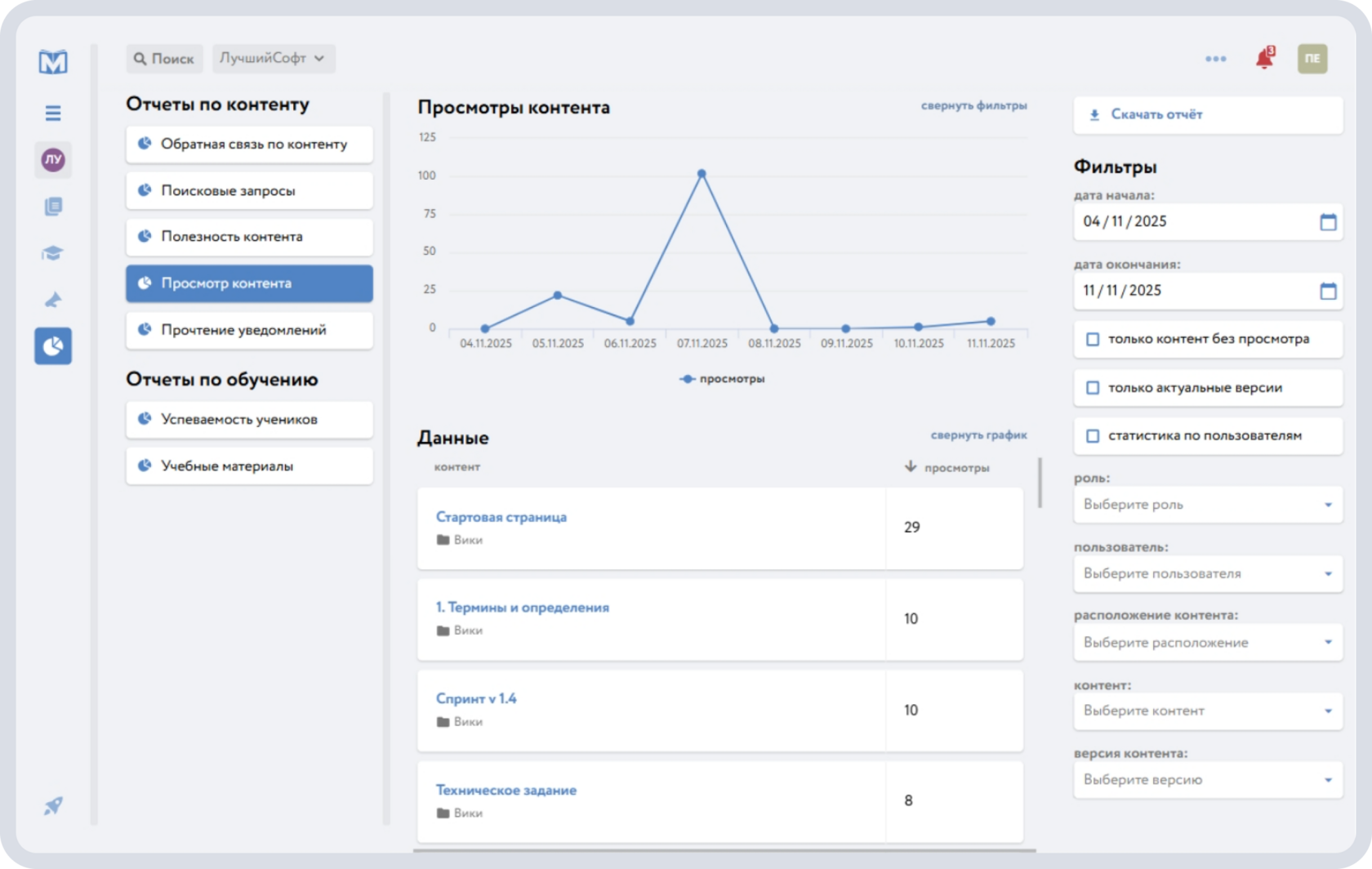Viewport: 1372px width, 869px height.
Task: Click the chart point for 06.11.2025
Action: (x=630, y=321)
